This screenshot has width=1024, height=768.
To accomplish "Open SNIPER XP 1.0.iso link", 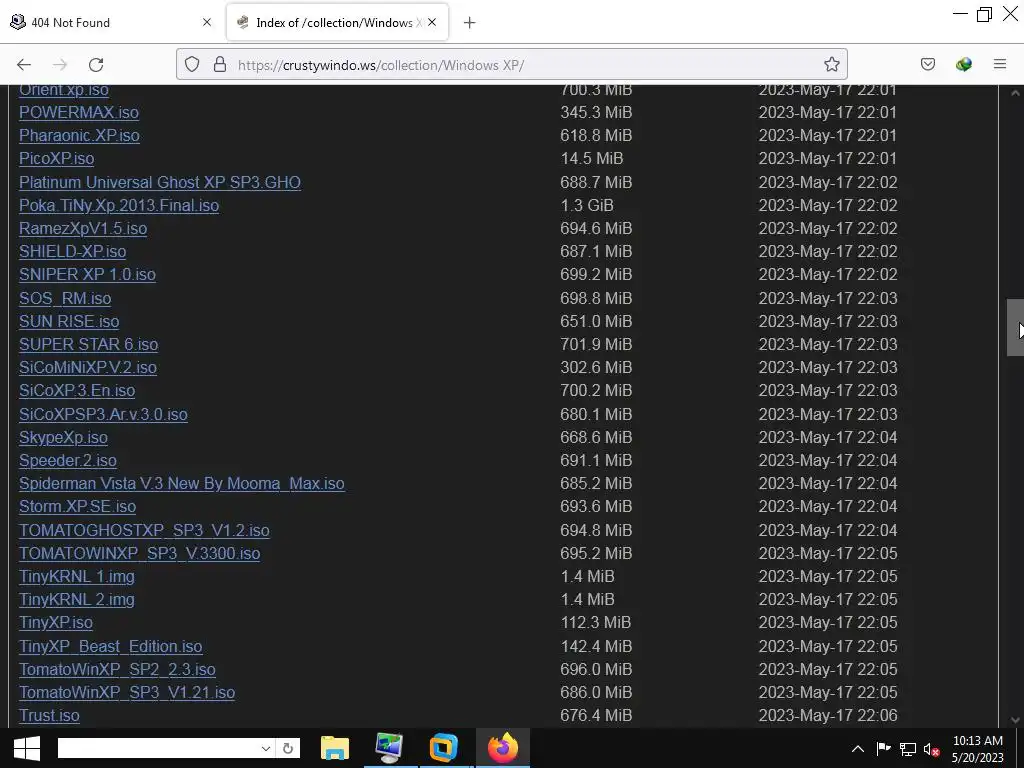I will 87,274.
